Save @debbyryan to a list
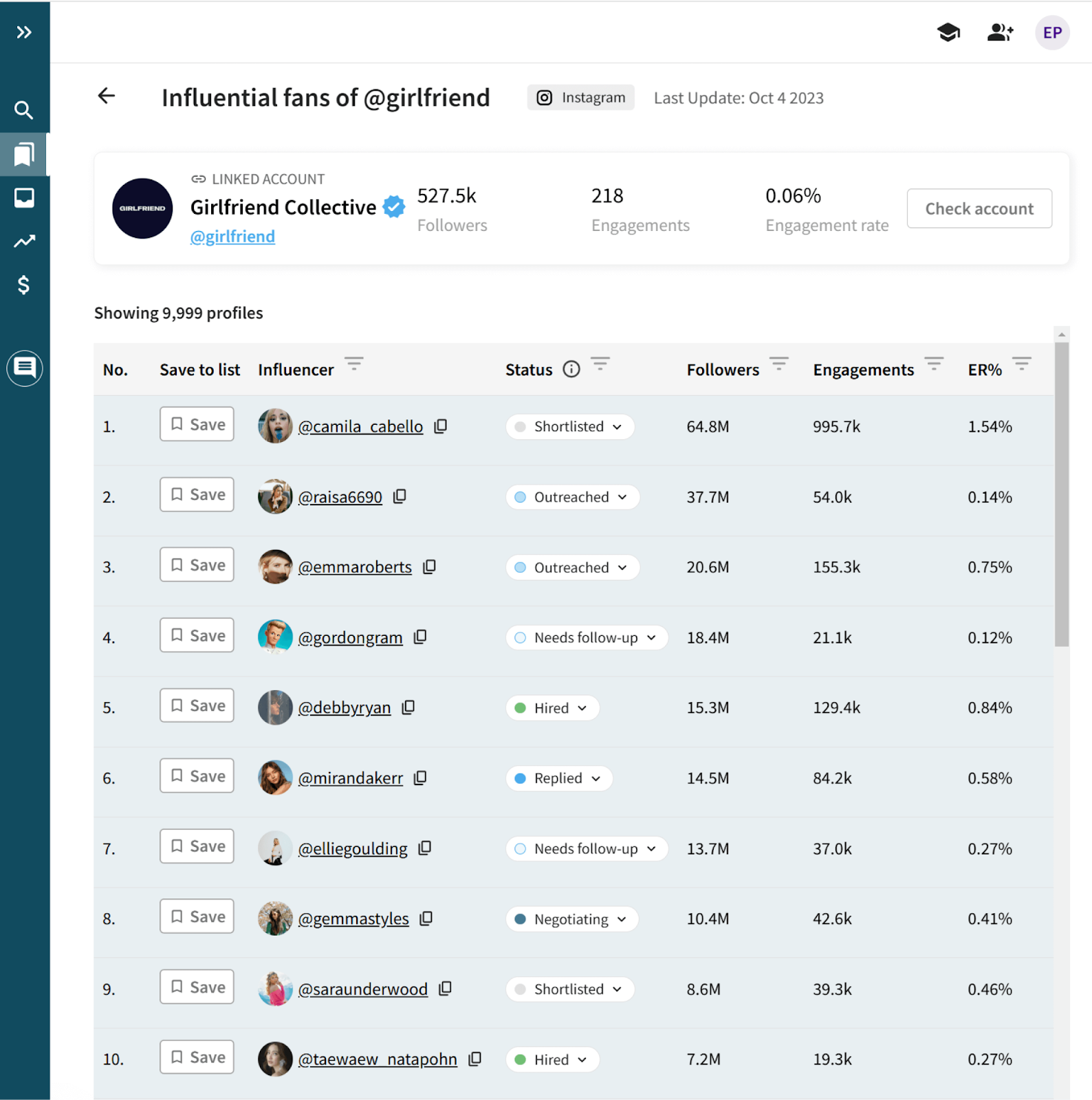Screen dimensions: 1092x1100 [197, 705]
